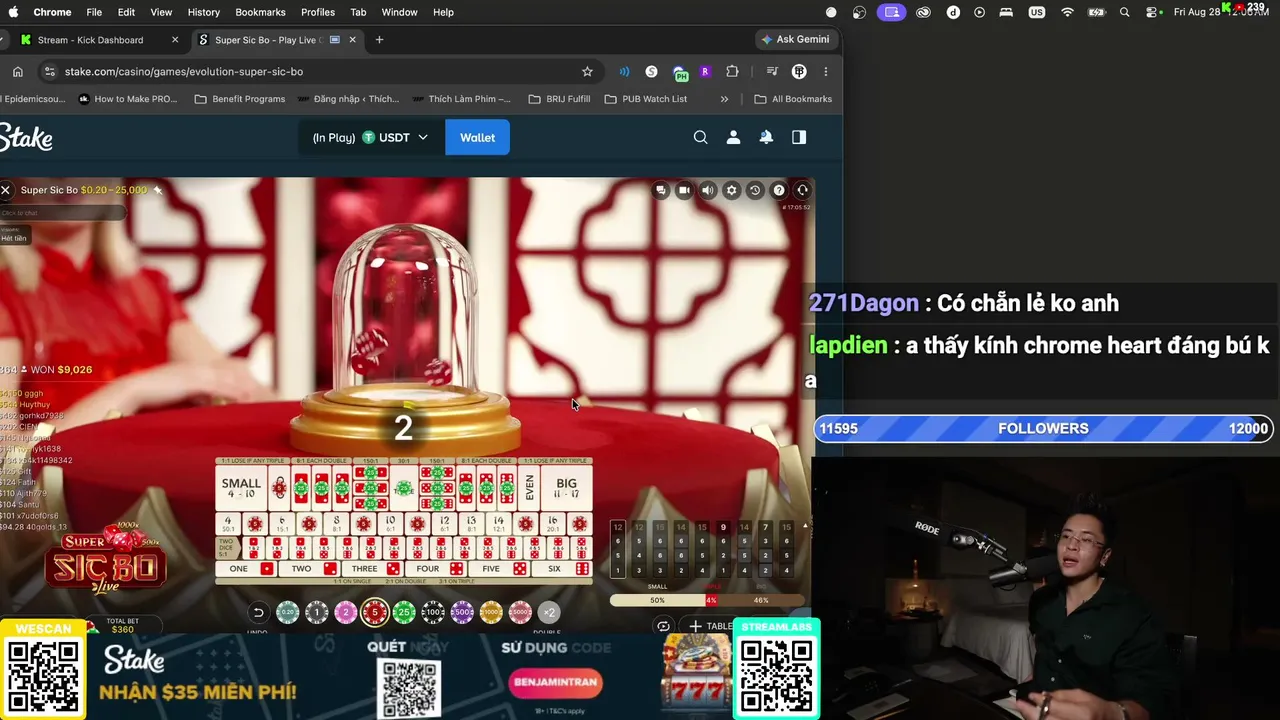Select the yellow 1000 chip
The width and height of the screenshot is (1280, 720).
[x=491, y=612]
